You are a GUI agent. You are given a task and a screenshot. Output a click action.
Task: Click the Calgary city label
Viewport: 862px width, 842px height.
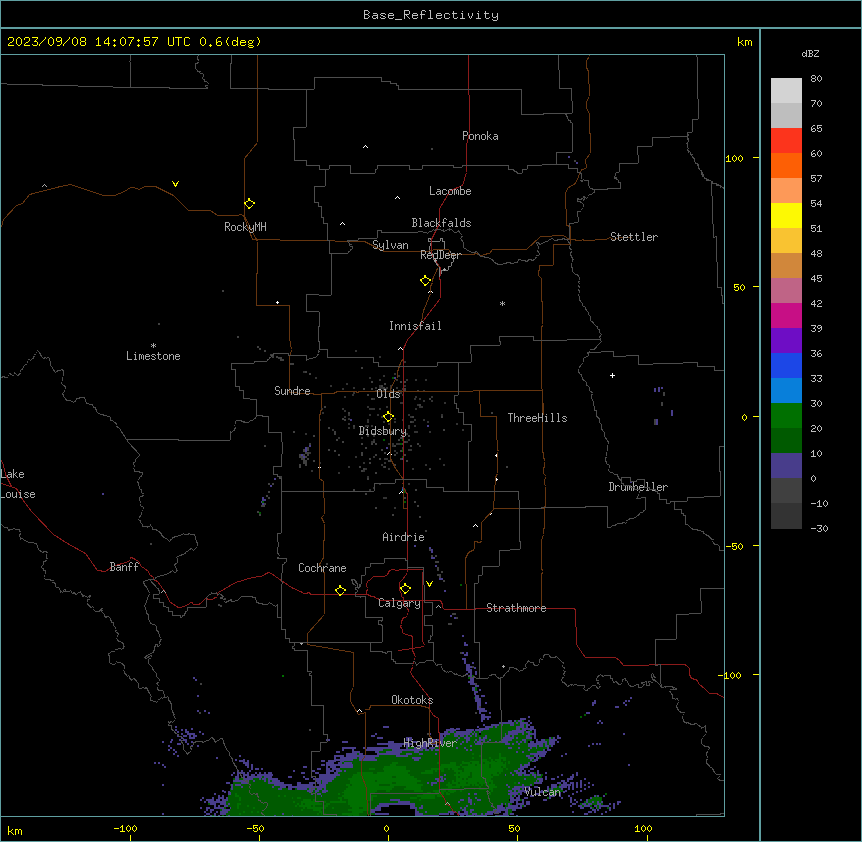click(399, 603)
